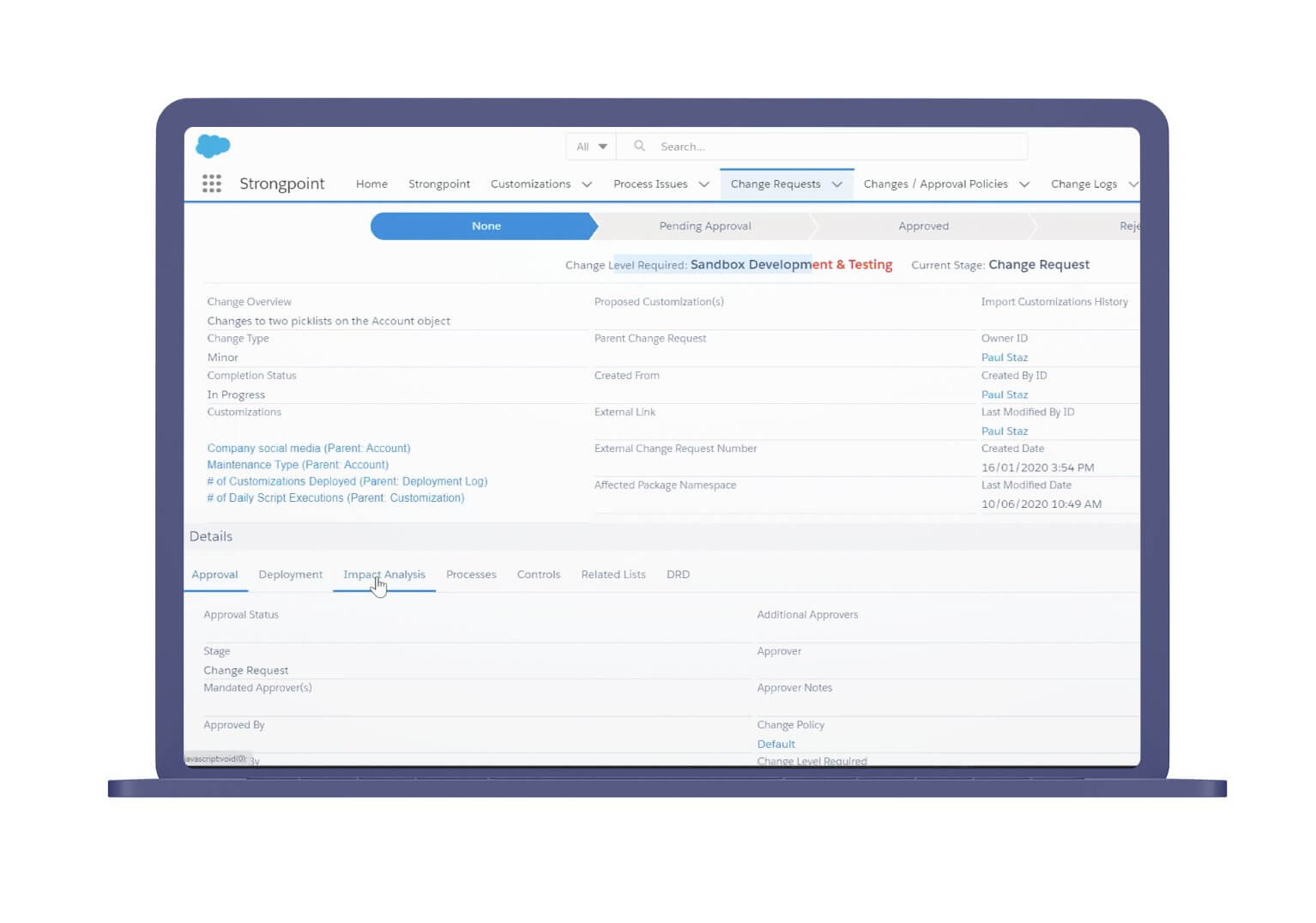1316x923 pixels.
Task: Click the Salesforce cloud logo
Action: click(x=213, y=146)
